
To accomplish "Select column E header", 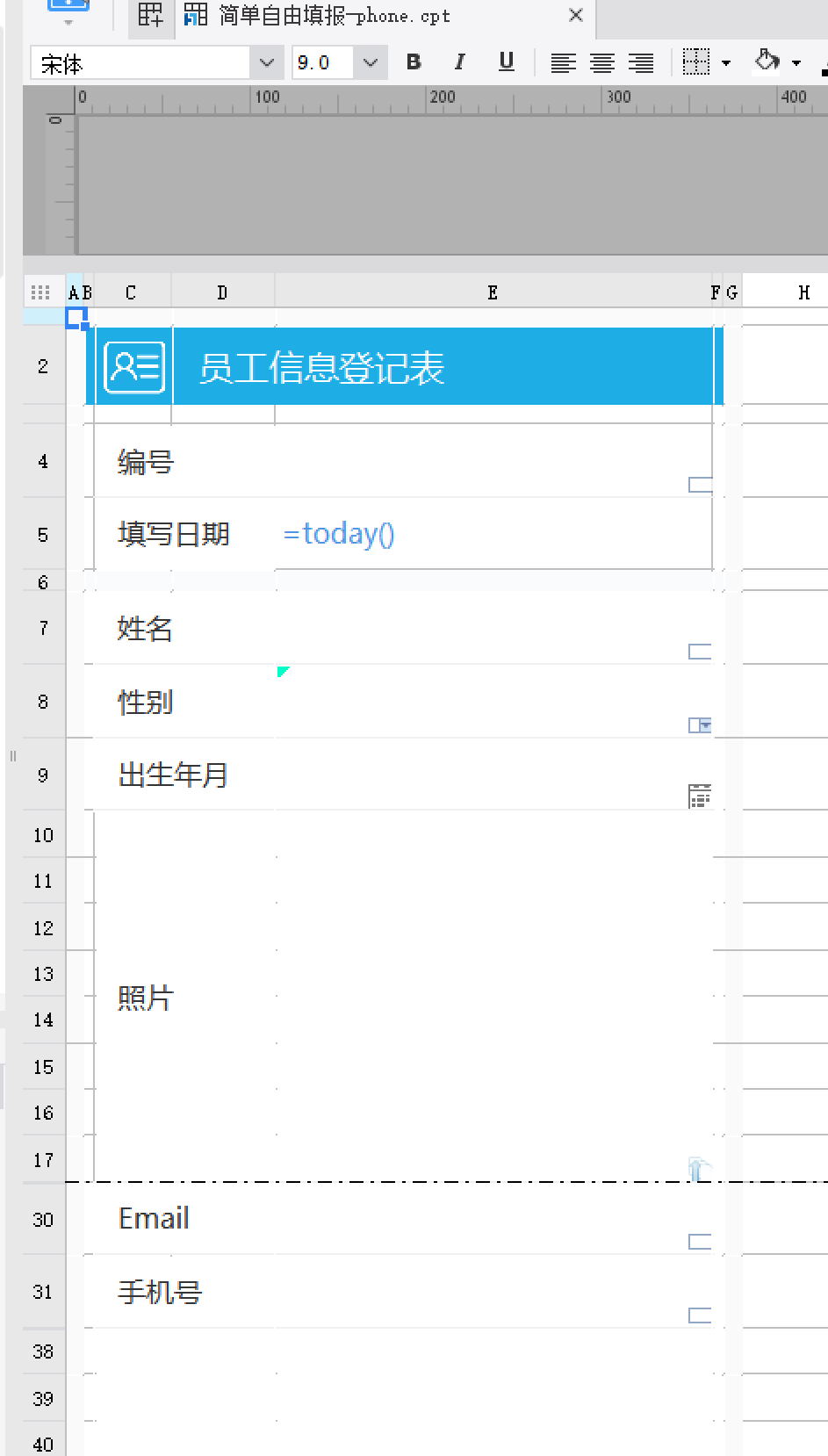I will (493, 292).
